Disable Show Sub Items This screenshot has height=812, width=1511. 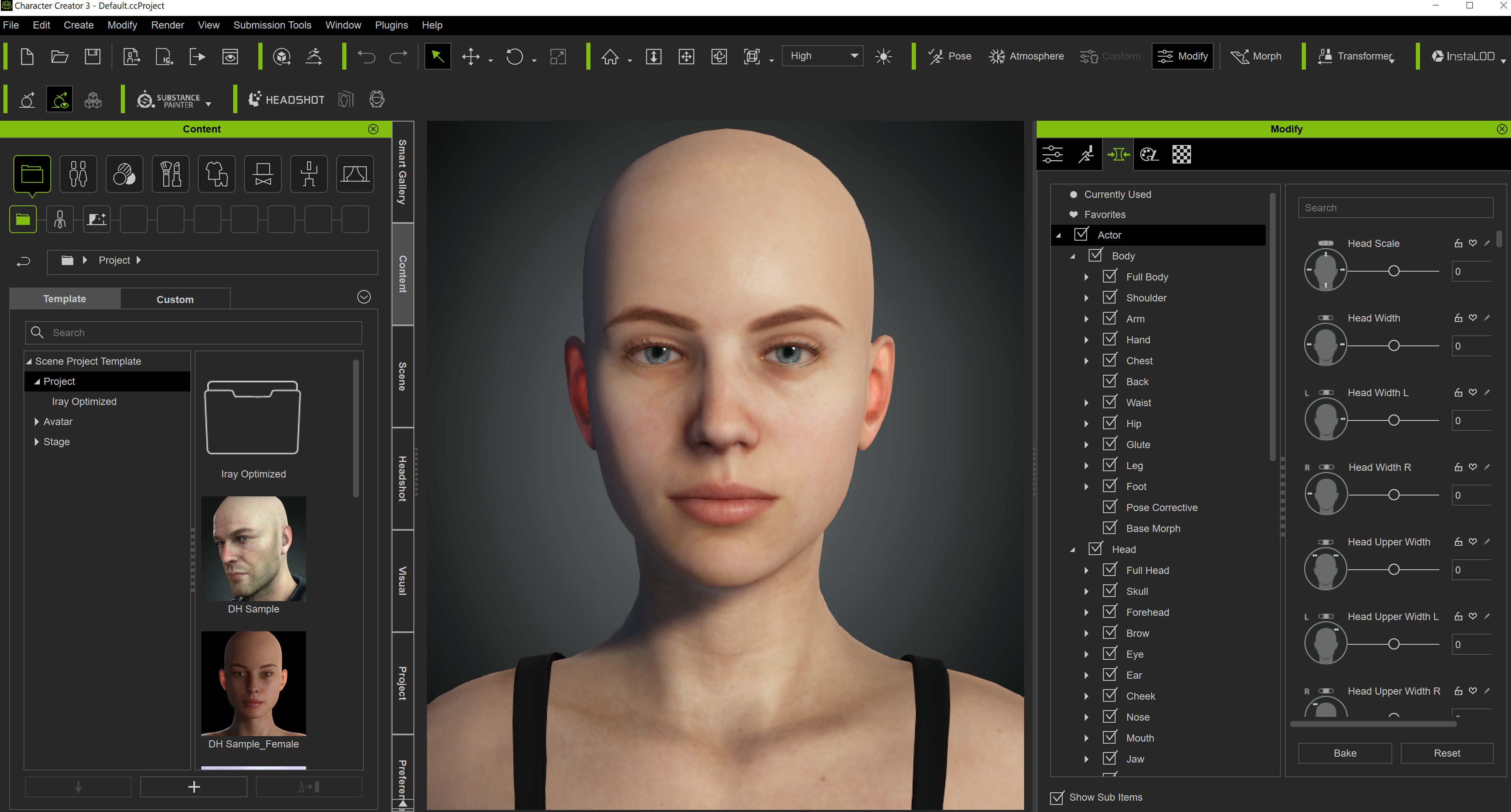coord(1056,797)
